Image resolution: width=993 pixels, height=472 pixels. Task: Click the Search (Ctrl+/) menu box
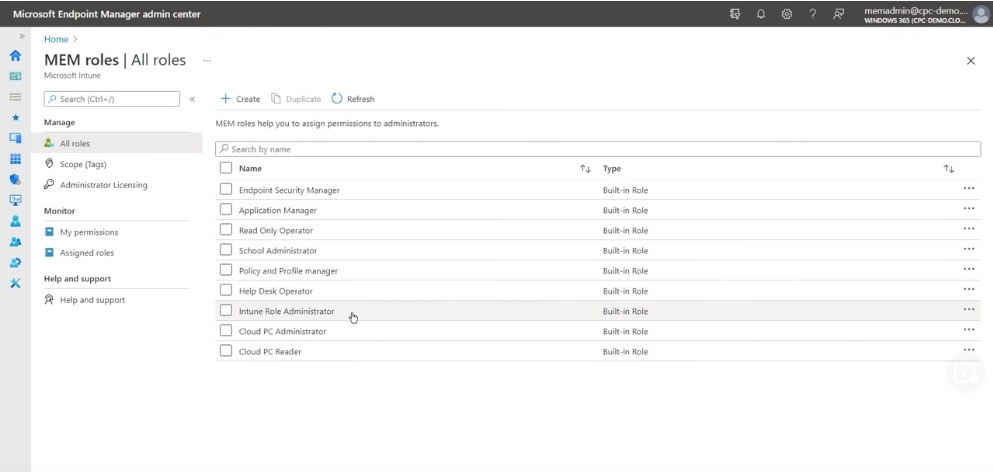coord(111,99)
